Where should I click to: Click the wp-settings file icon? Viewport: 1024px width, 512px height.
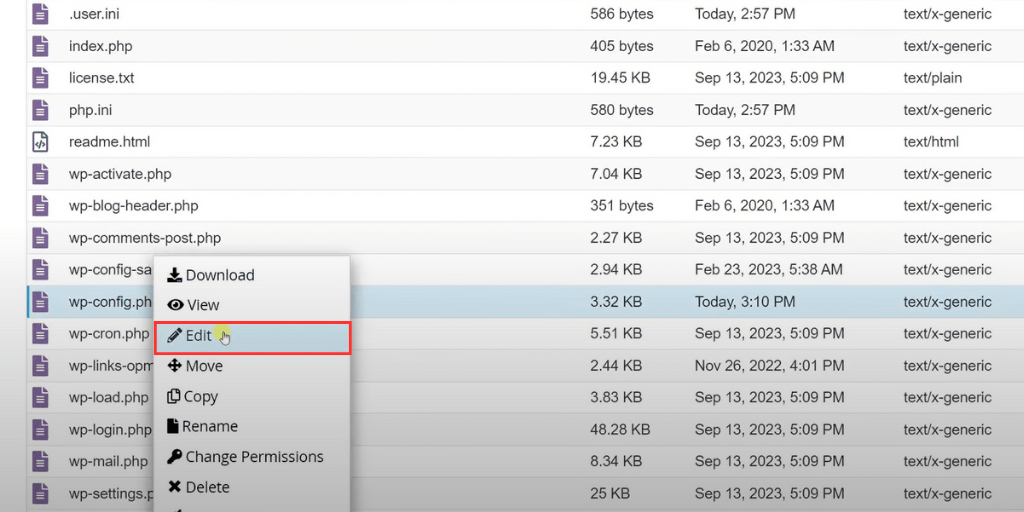tap(40, 493)
